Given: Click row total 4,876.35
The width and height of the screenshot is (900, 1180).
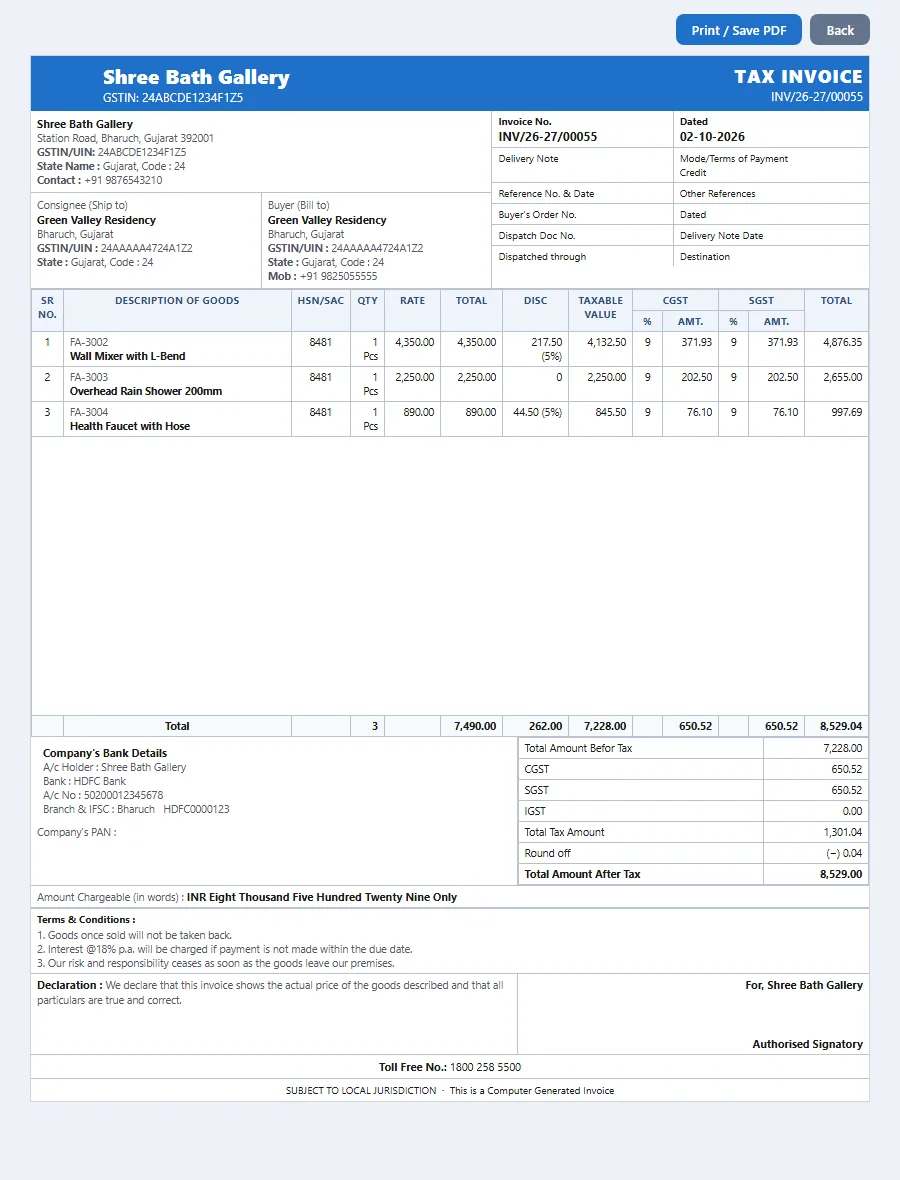Looking at the screenshot, I should [x=842, y=342].
